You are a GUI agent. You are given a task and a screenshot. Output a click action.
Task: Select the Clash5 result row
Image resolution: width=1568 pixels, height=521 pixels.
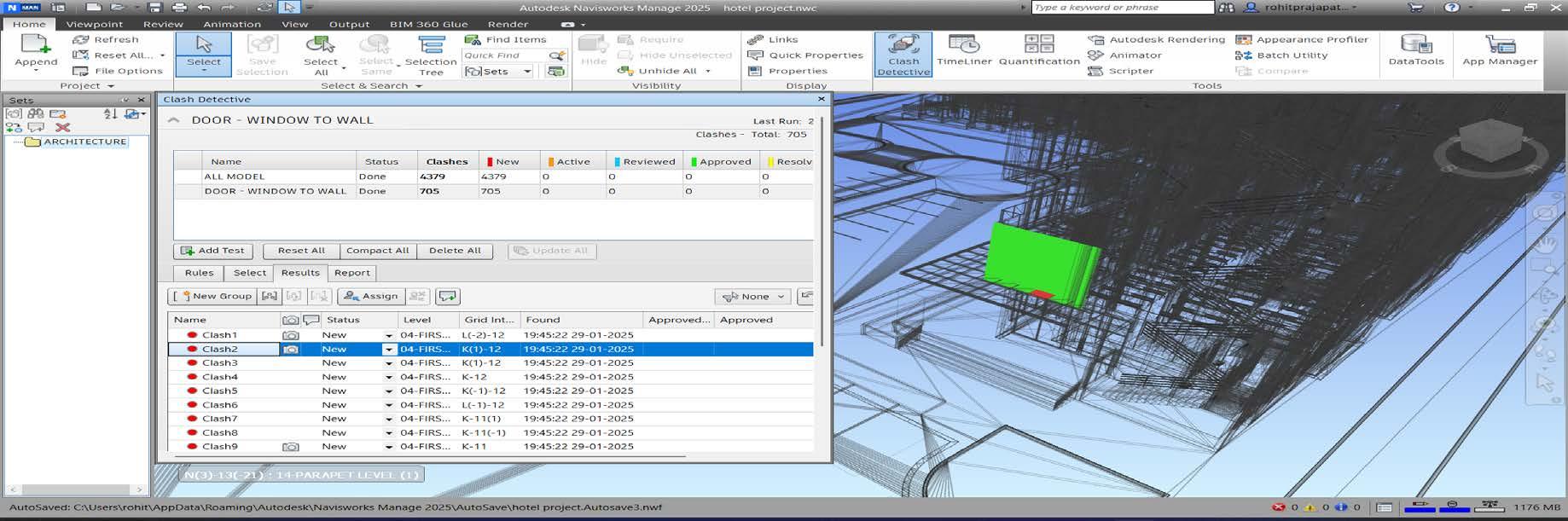coord(491,391)
